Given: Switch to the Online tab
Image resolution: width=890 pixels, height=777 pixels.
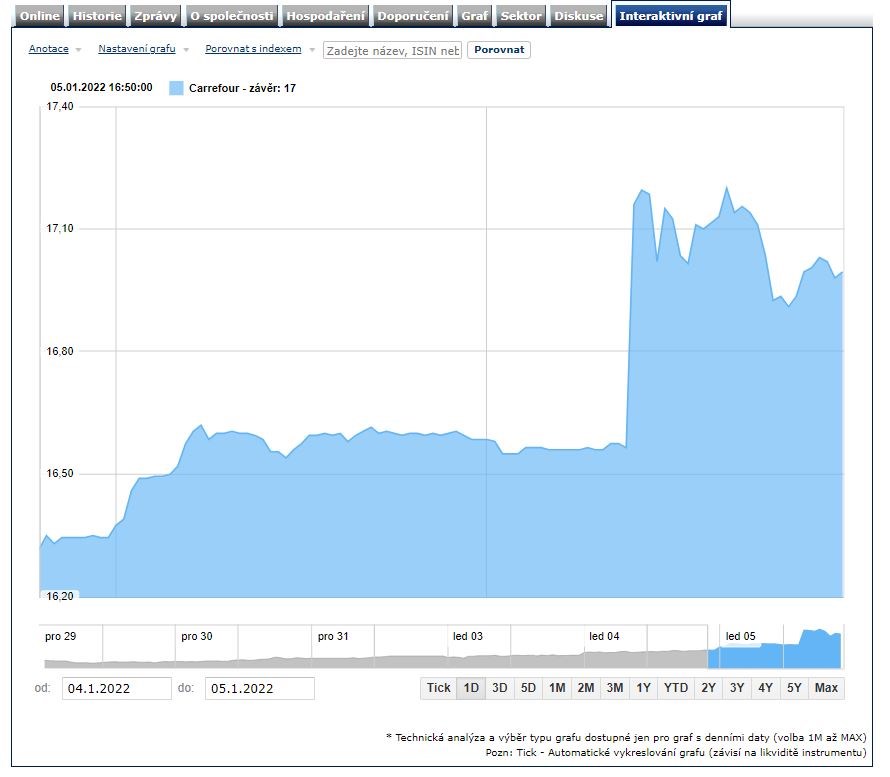Looking at the screenshot, I should click(x=41, y=16).
